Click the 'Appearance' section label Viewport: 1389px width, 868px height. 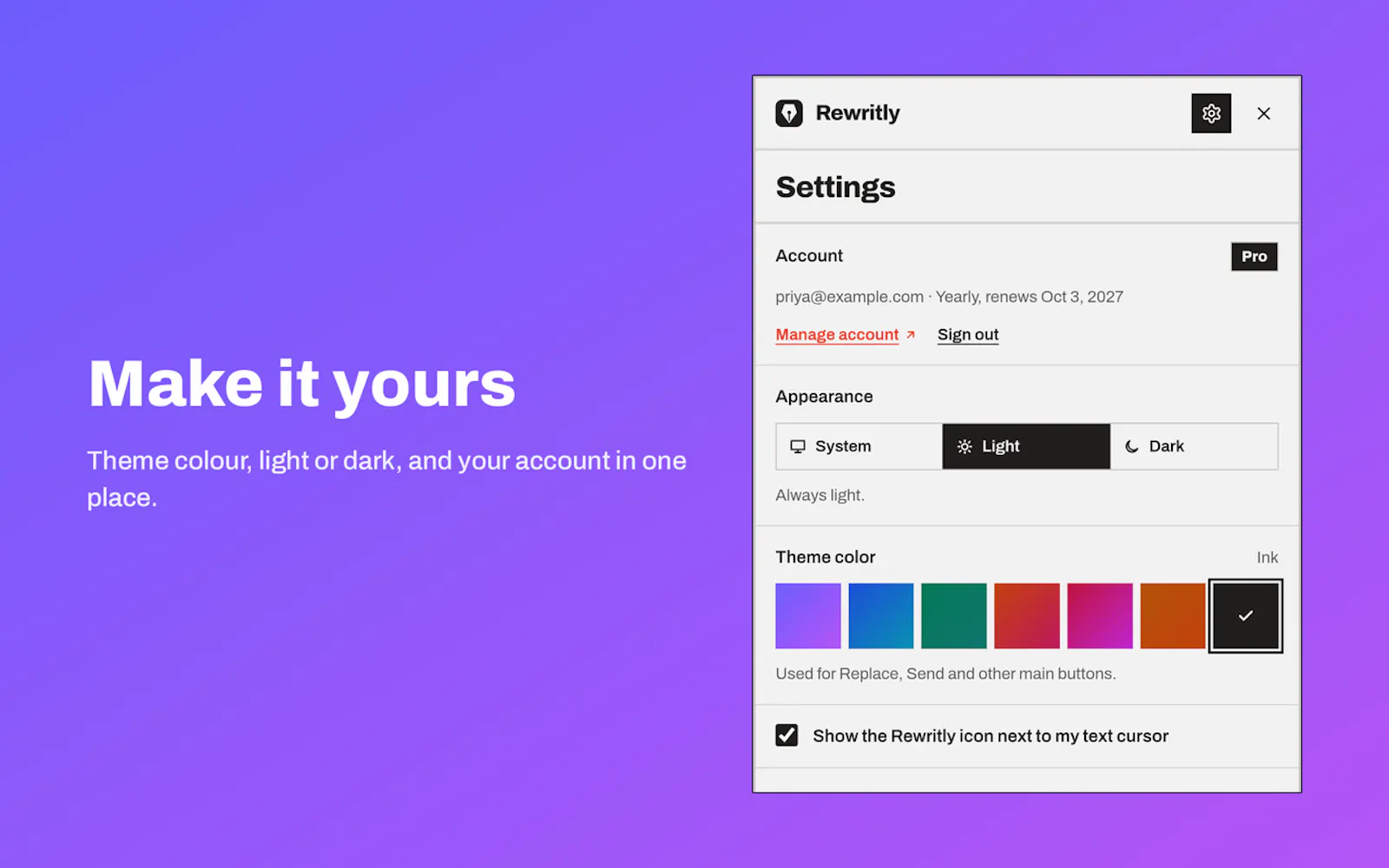pyautogui.click(x=824, y=397)
